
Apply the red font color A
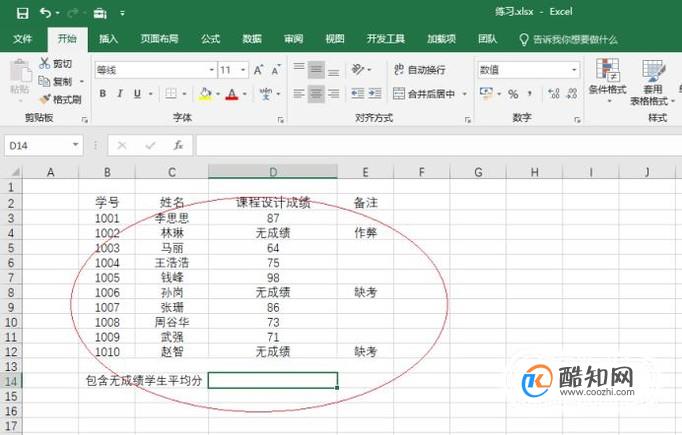click(232, 94)
